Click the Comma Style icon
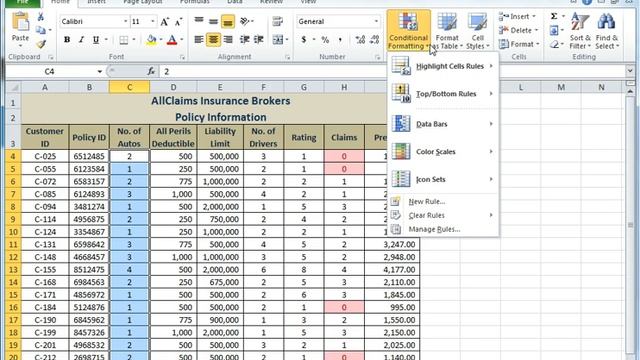This screenshot has height=360, width=640. (340, 40)
